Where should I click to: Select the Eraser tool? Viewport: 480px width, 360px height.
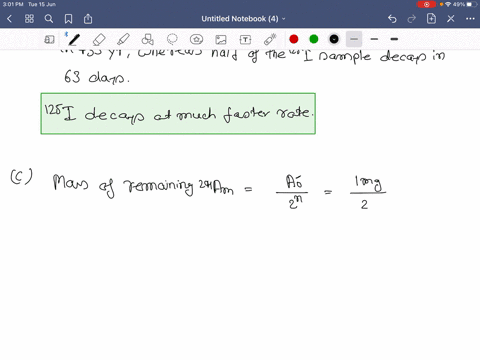tap(99, 39)
